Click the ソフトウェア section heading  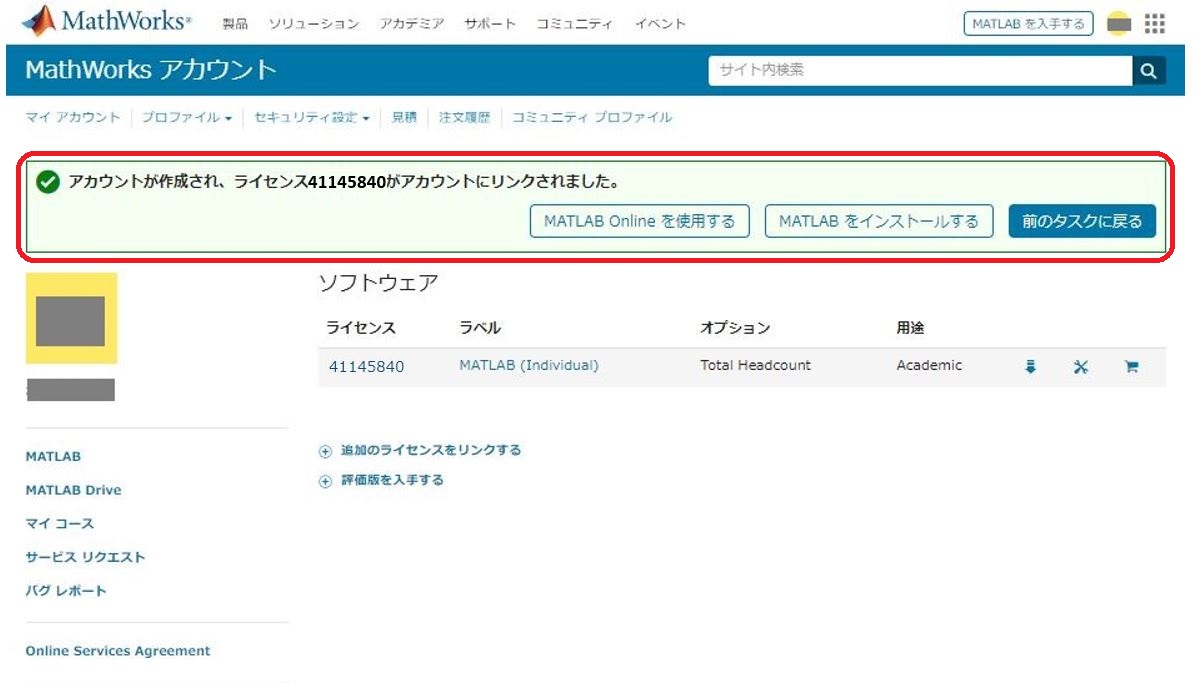pos(379,284)
